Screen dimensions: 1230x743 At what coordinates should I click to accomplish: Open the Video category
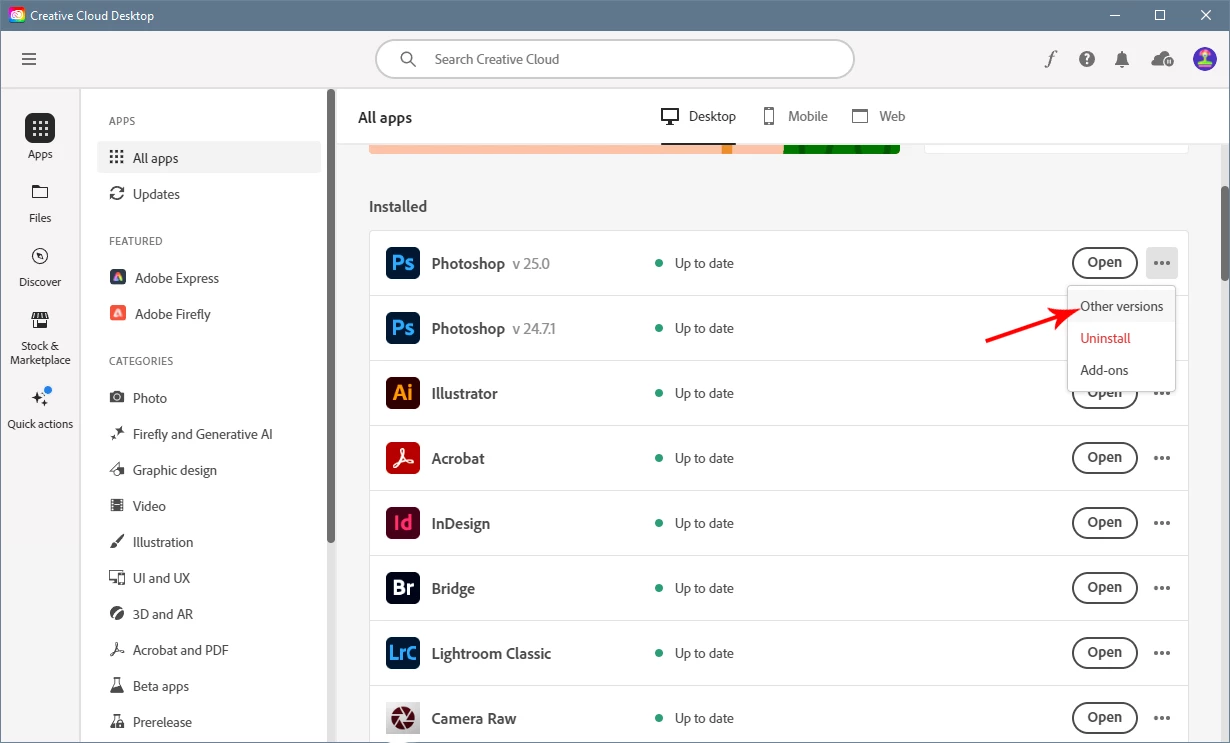point(209,506)
